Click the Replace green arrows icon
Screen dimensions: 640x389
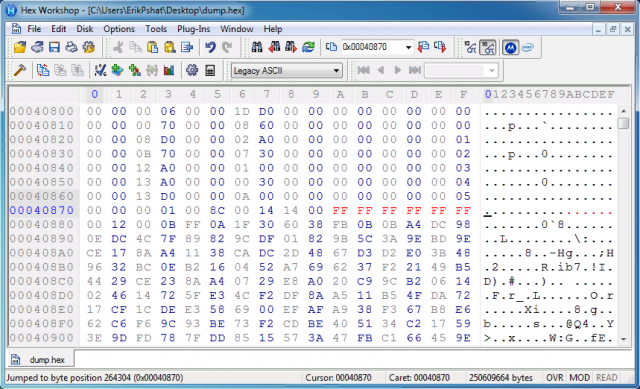pos(308,47)
